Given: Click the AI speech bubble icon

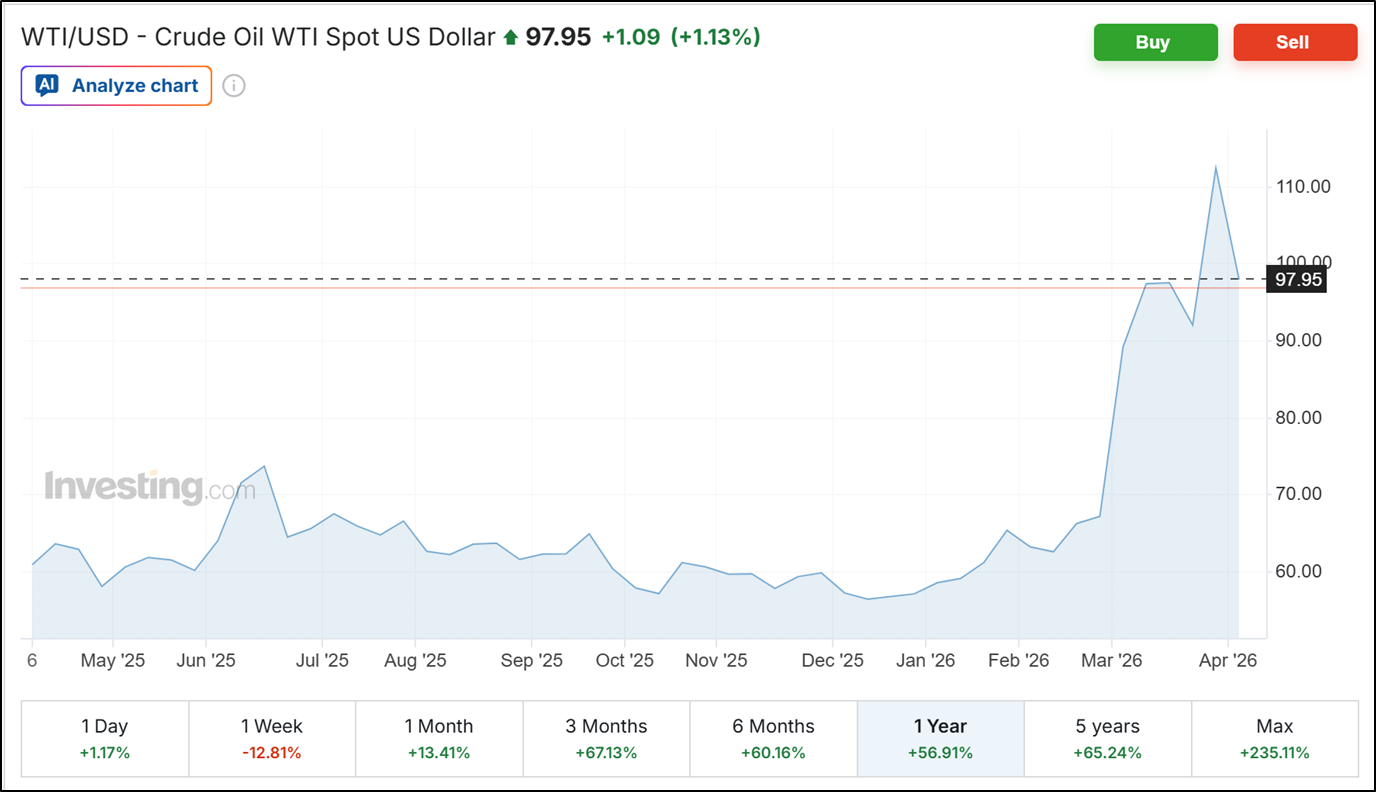Looking at the screenshot, I should coord(47,86).
